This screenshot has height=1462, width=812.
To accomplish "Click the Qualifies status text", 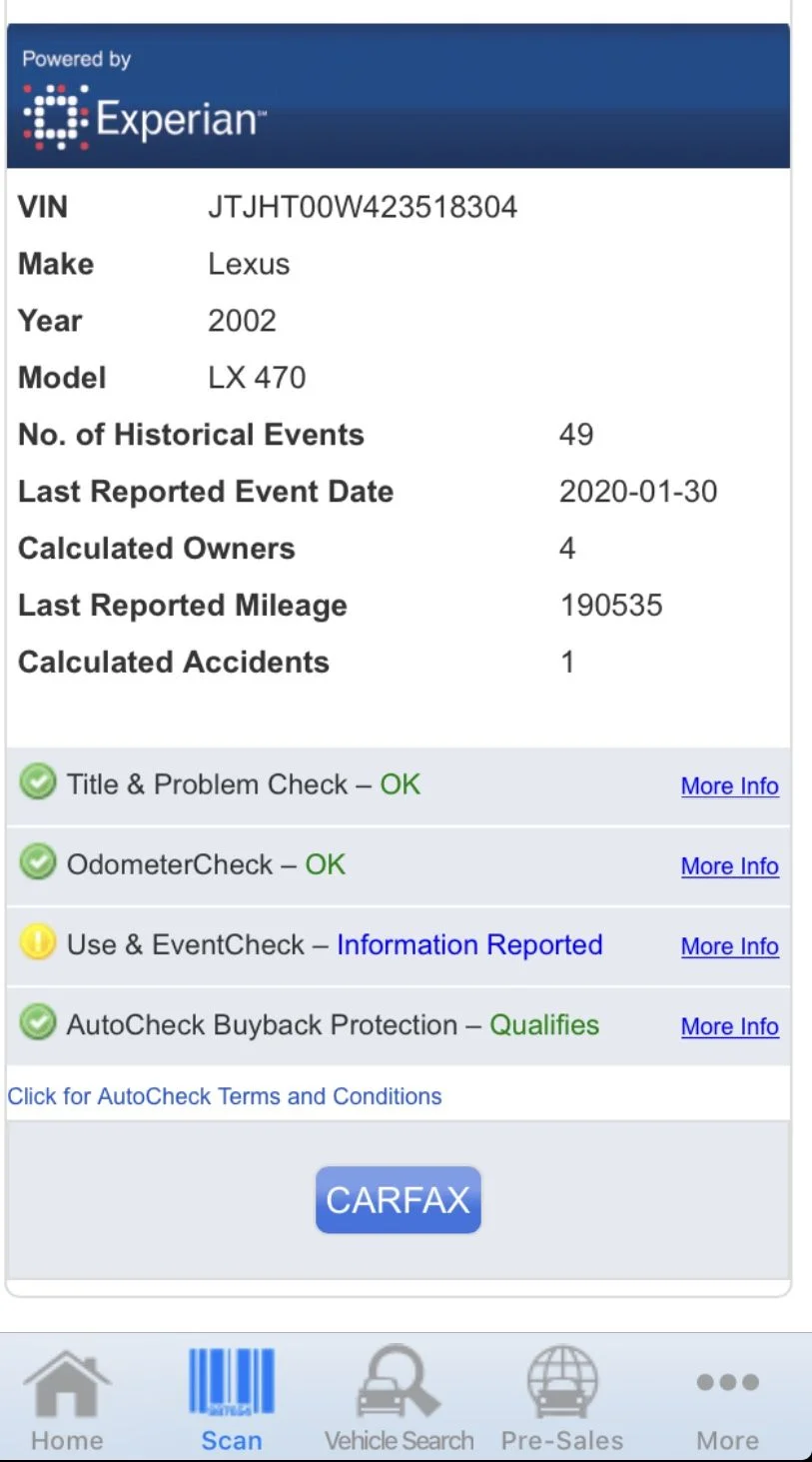I will (x=544, y=1025).
